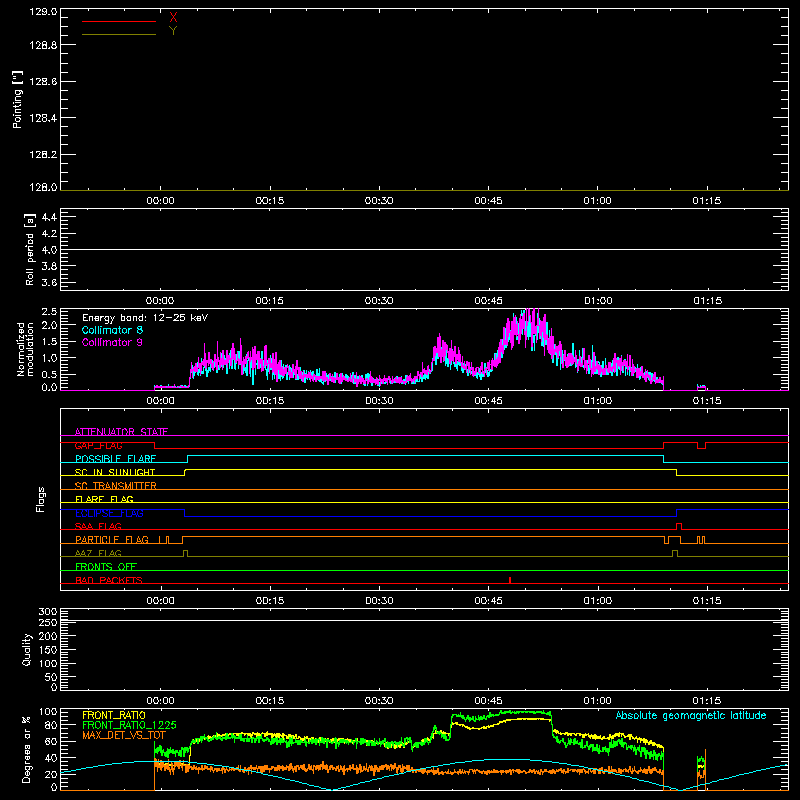
Task: Click the 4.4 roll period tick
Action: pyautogui.click(x=49, y=217)
